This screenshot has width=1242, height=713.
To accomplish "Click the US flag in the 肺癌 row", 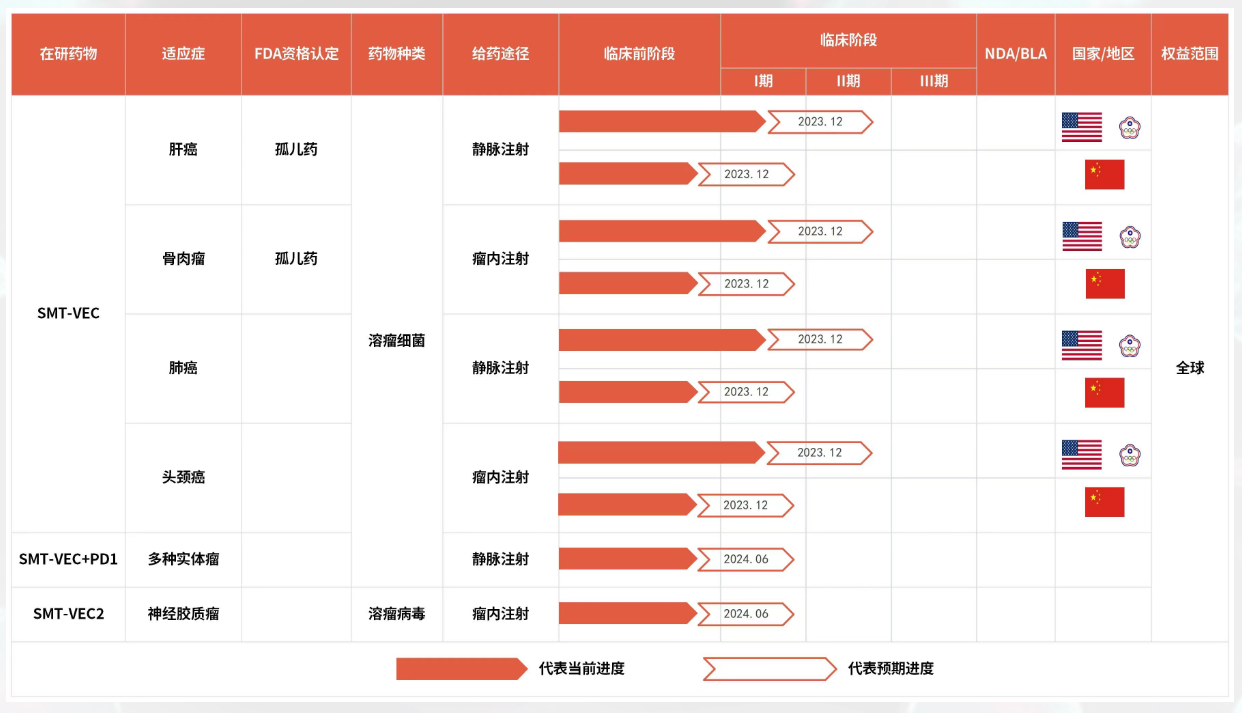I will coord(1081,344).
